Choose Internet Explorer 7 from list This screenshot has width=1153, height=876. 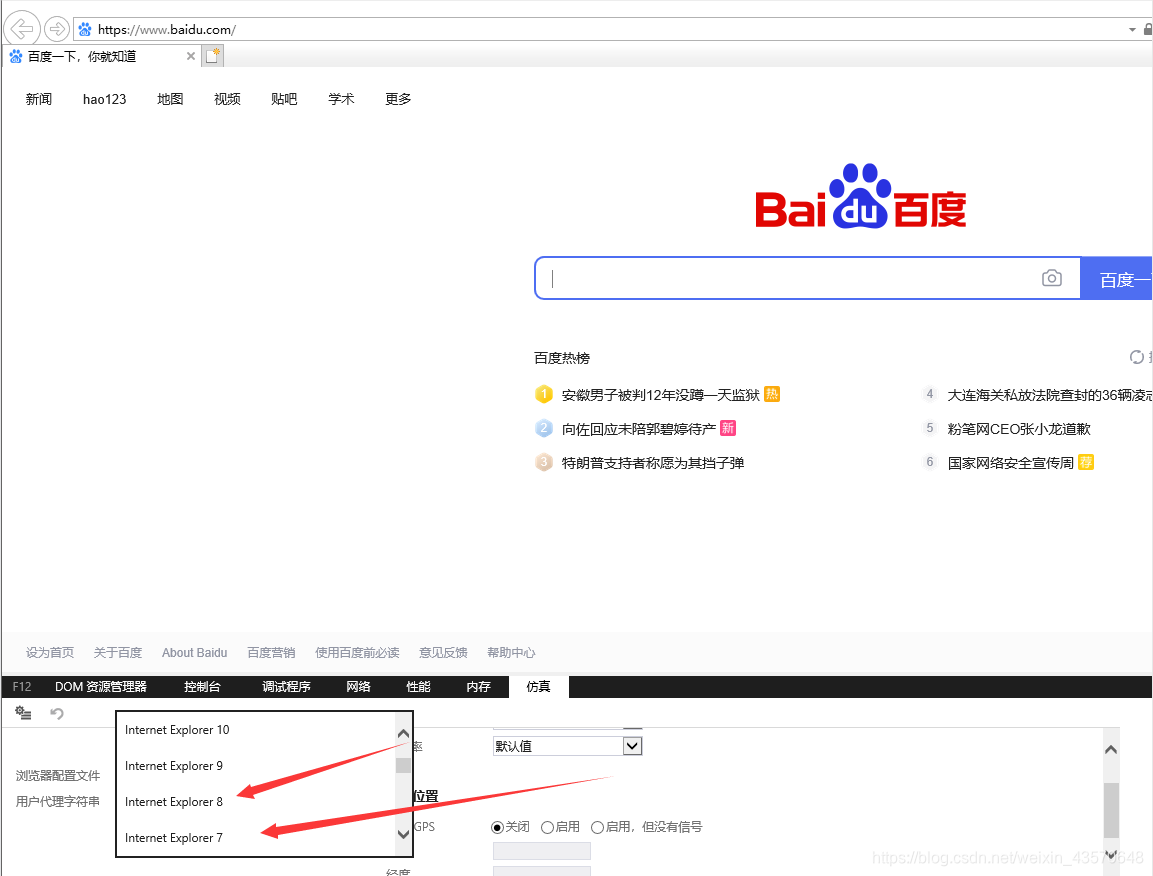point(256,838)
